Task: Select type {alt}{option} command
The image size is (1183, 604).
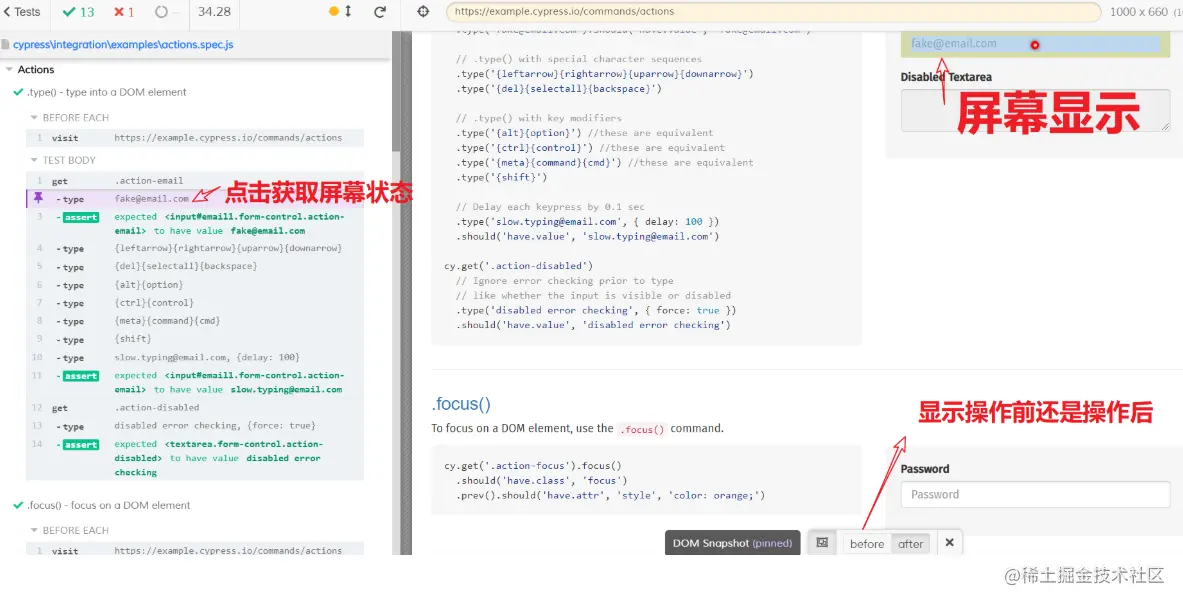Action: click(195, 285)
